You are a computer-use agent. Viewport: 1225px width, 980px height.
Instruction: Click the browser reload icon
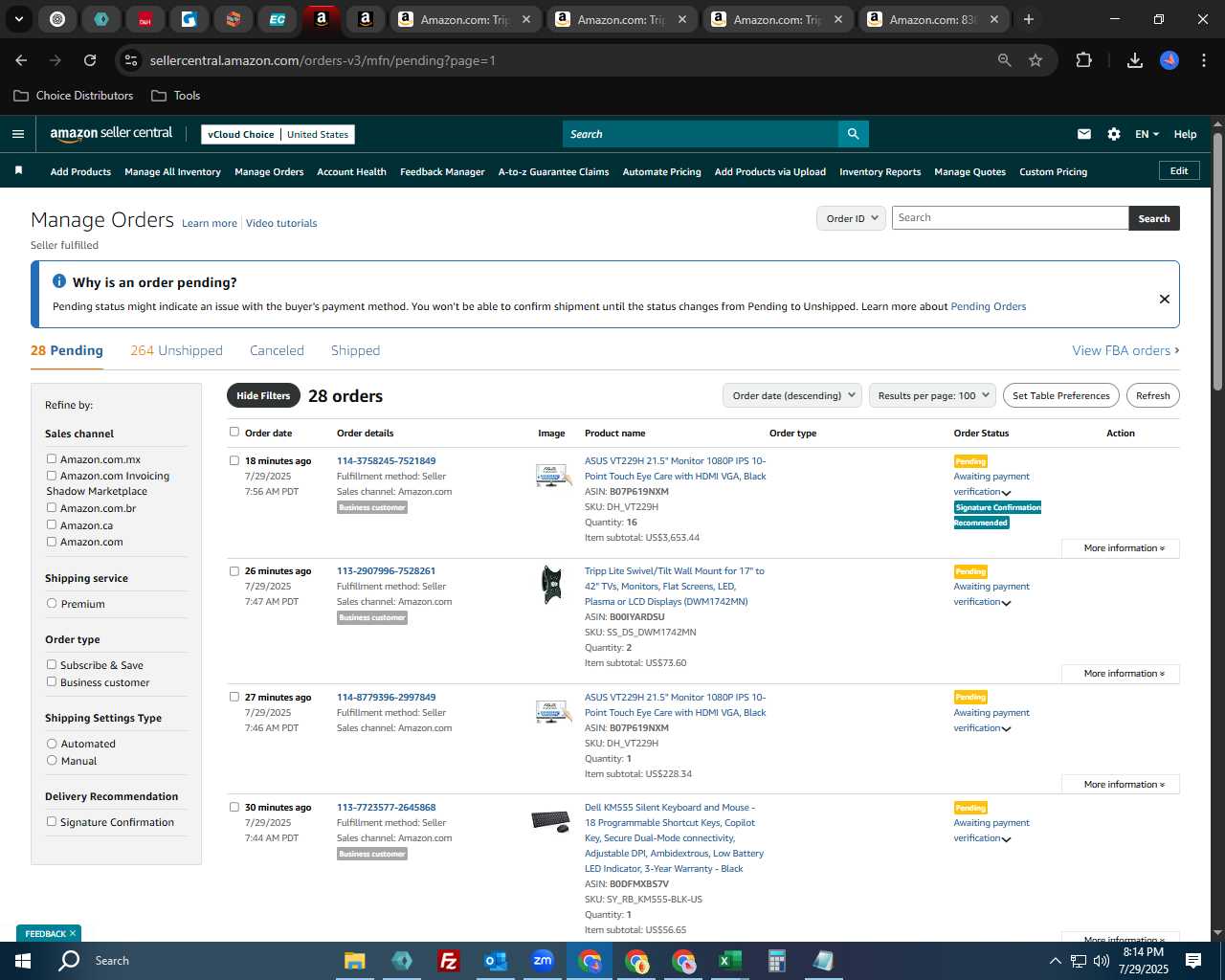pos(90,60)
